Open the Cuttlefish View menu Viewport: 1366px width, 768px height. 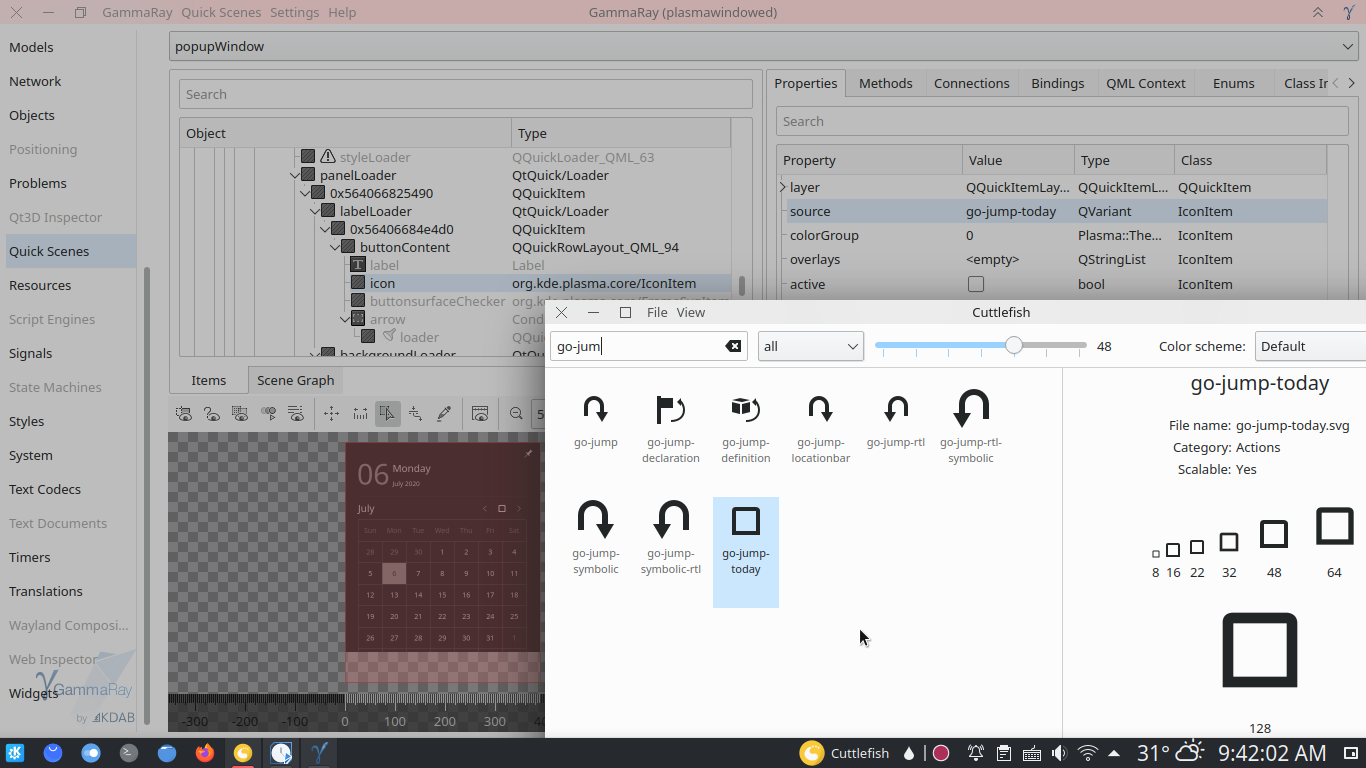pyautogui.click(x=691, y=312)
